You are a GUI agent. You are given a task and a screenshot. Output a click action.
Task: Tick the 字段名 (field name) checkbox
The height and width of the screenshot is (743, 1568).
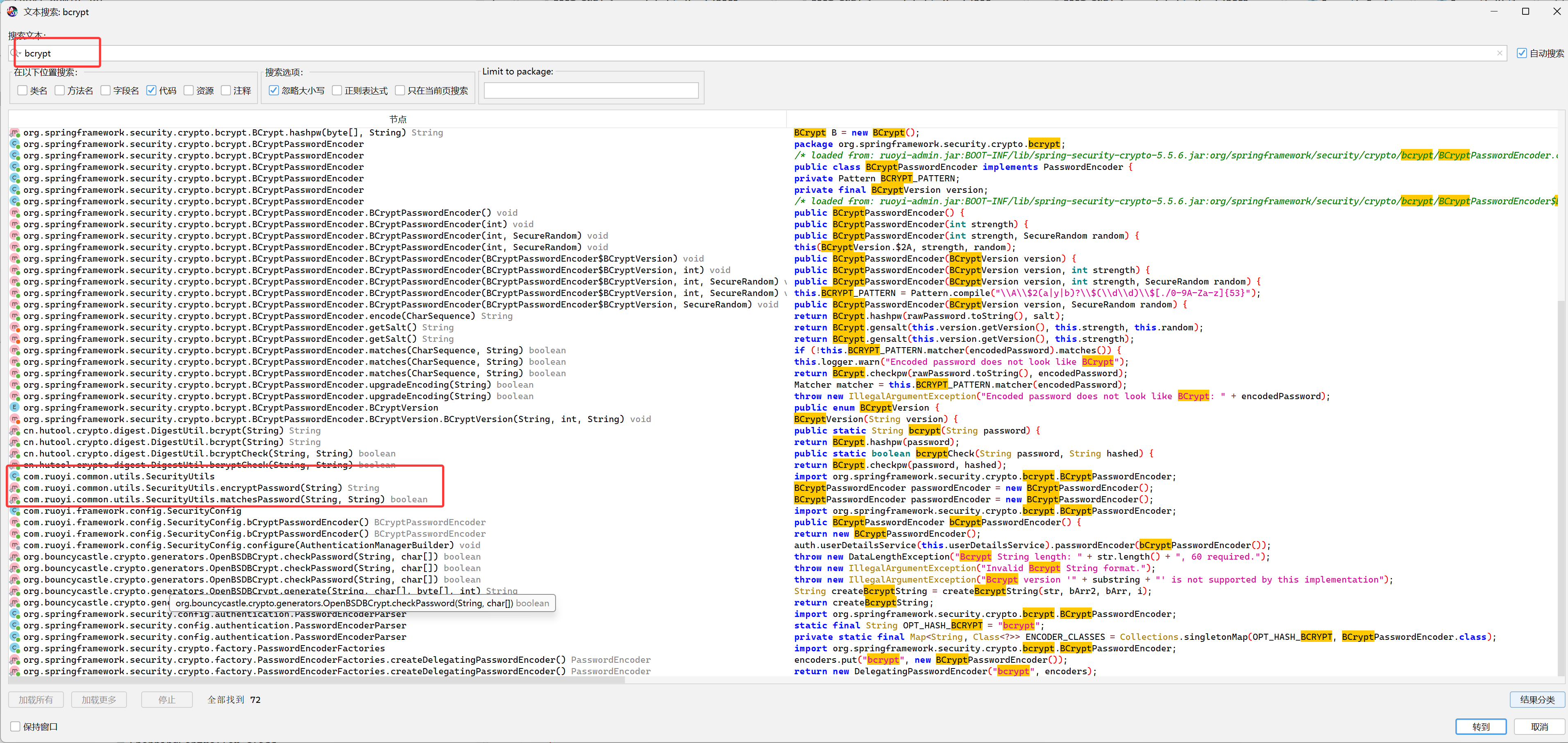pos(105,90)
